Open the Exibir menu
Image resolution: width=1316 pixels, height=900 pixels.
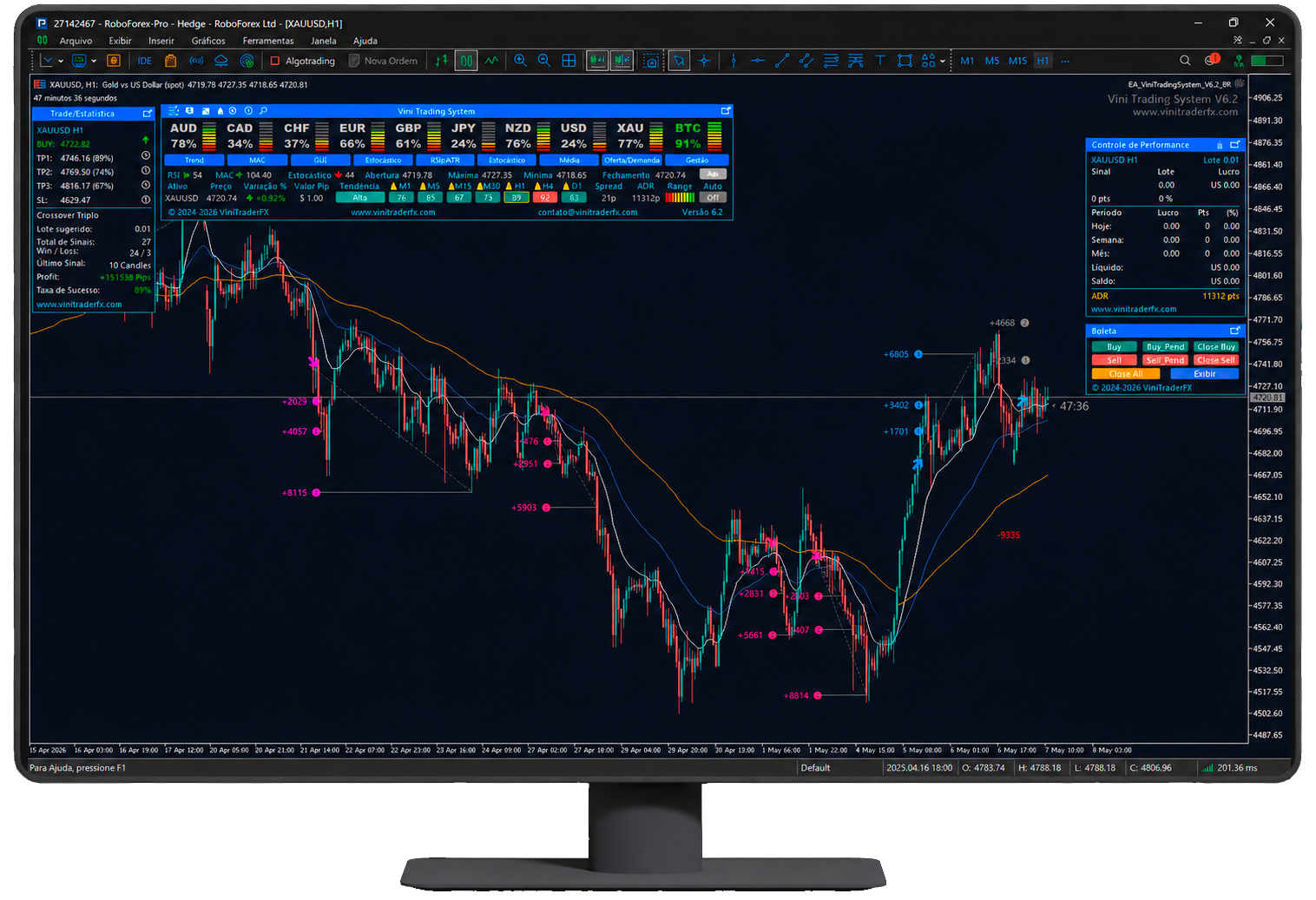[120, 41]
